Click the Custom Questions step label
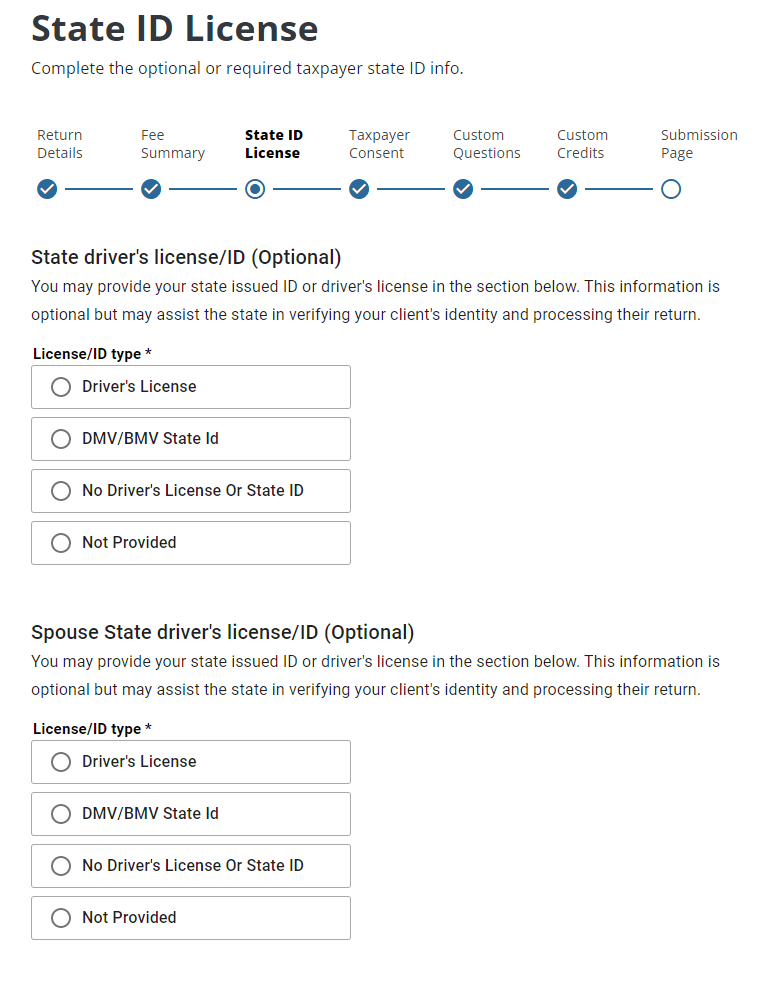 click(487, 144)
